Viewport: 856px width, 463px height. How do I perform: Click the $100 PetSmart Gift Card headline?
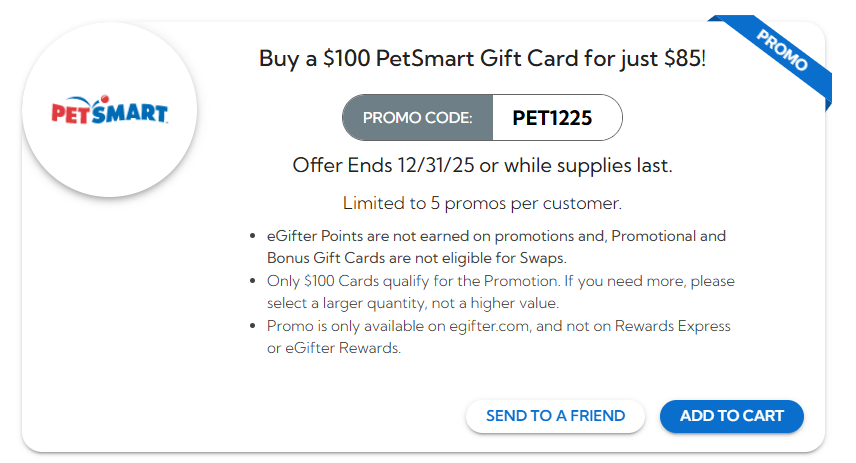481,58
